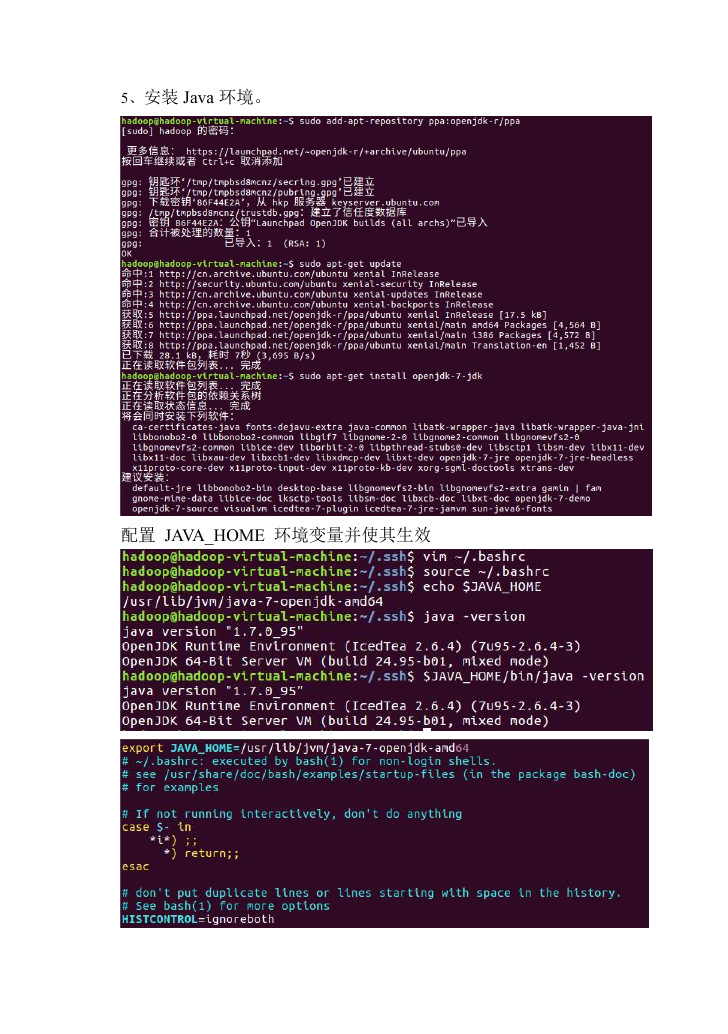Image resolution: width=728 pixels, height=1034 pixels.
Task: Click the "vim ~/.bashrc" command line
Action: [473, 557]
